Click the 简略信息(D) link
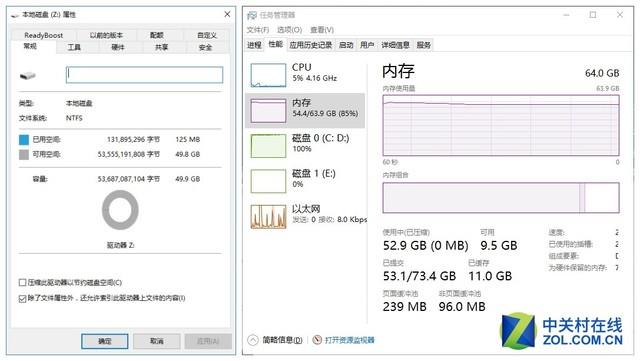The image size is (640, 361). 282,340
